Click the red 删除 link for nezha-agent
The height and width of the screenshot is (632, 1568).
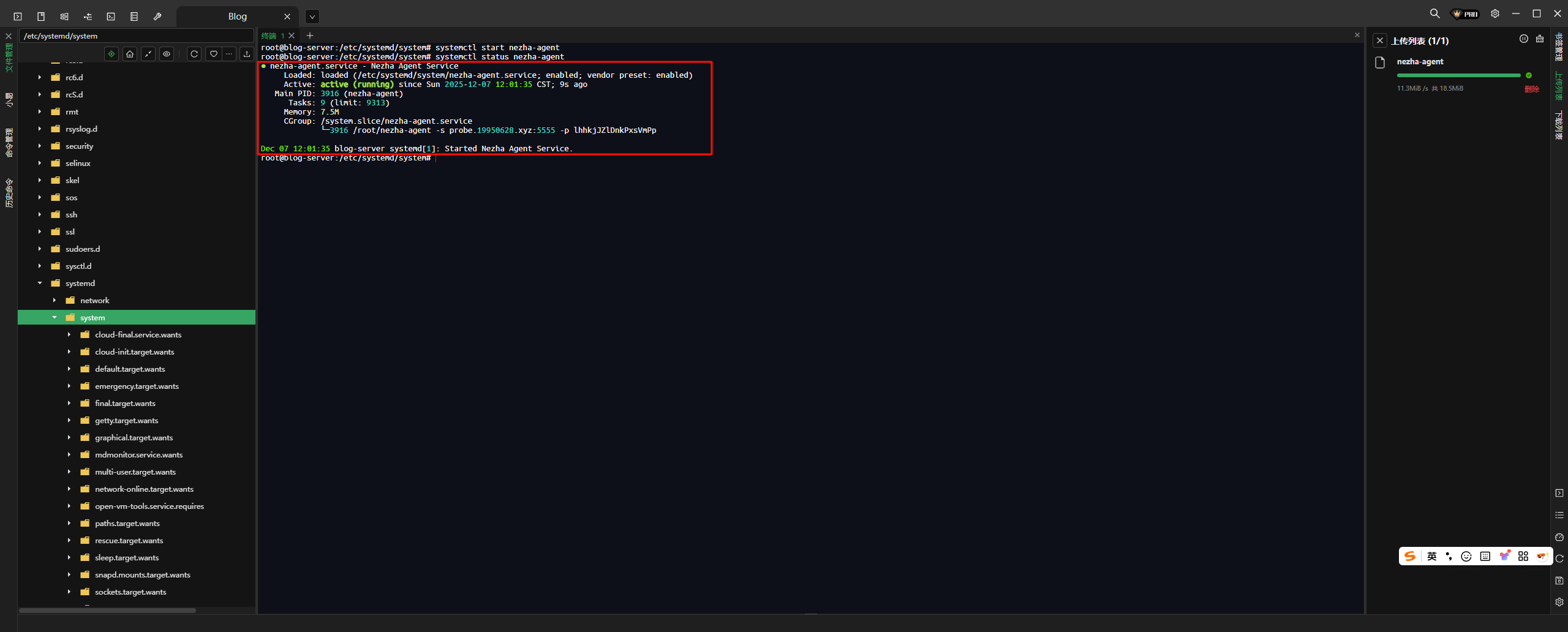click(x=1531, y=89)
